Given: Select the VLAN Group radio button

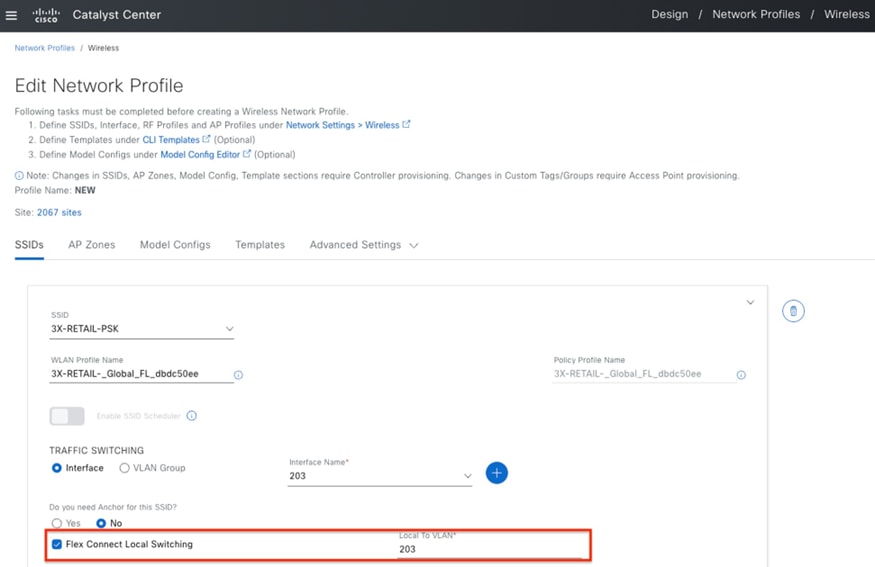Looking at the screenshot, I should pos(125,468).
